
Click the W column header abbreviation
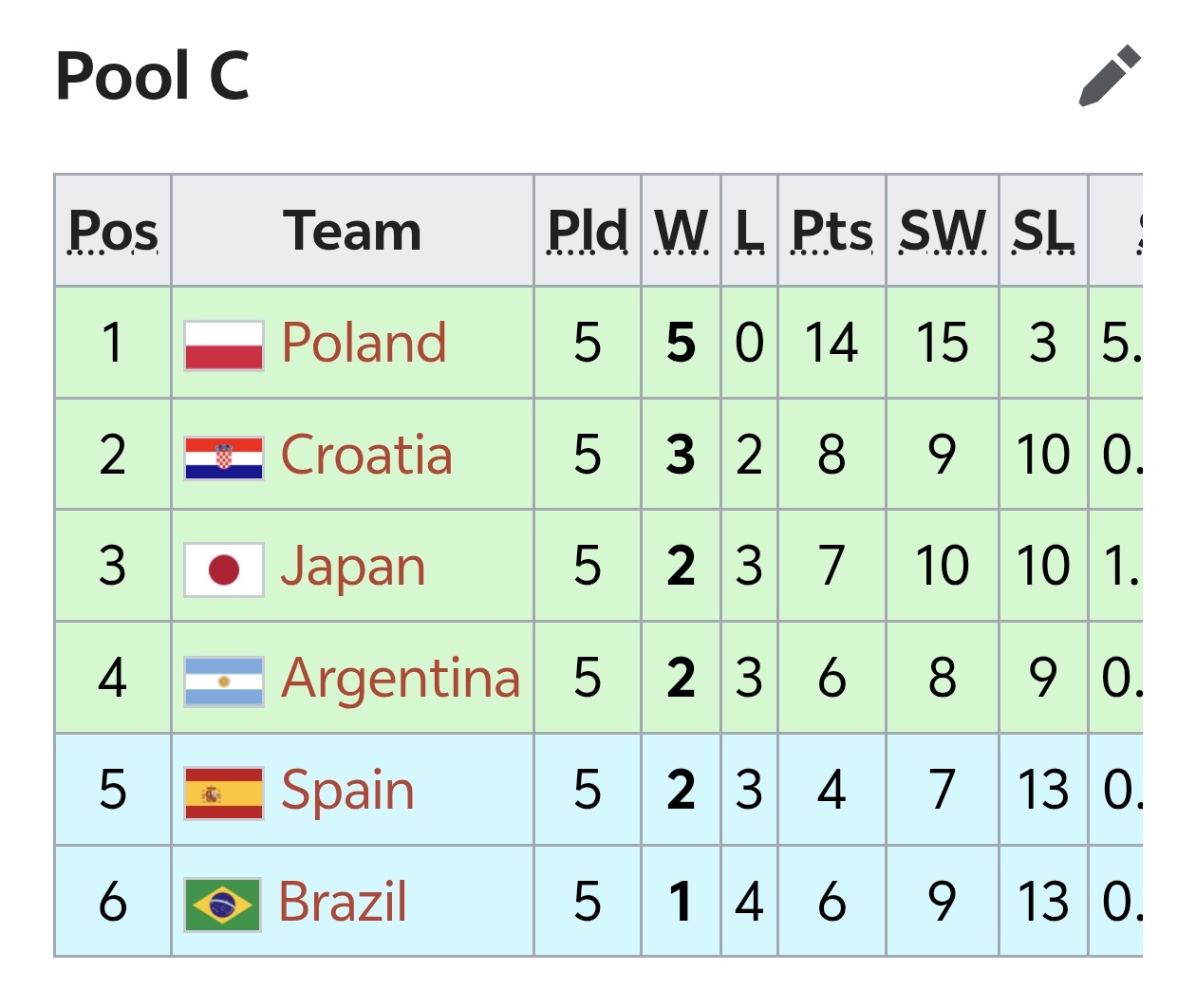[x=682, y=232]
